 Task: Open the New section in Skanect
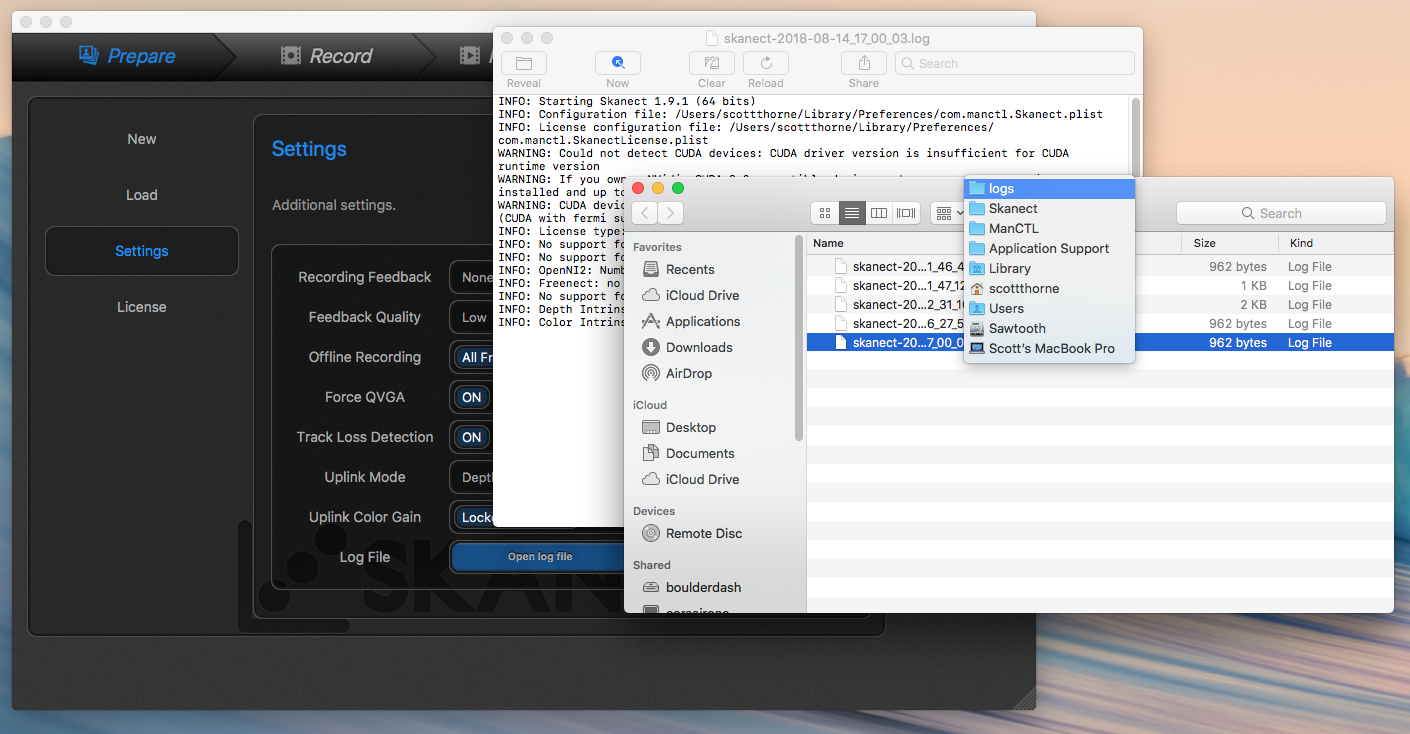pyautogui.click(x=142, y=139)
